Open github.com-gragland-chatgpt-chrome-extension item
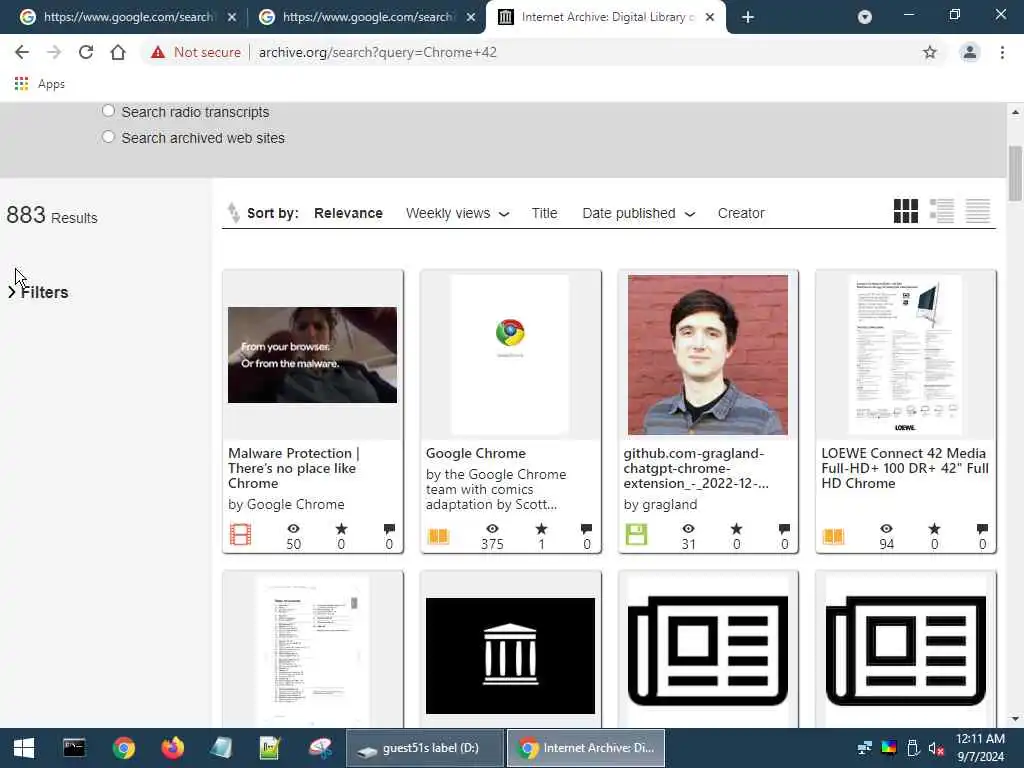The height and width of the screenshot is (768, 1024). pos(696,468)
